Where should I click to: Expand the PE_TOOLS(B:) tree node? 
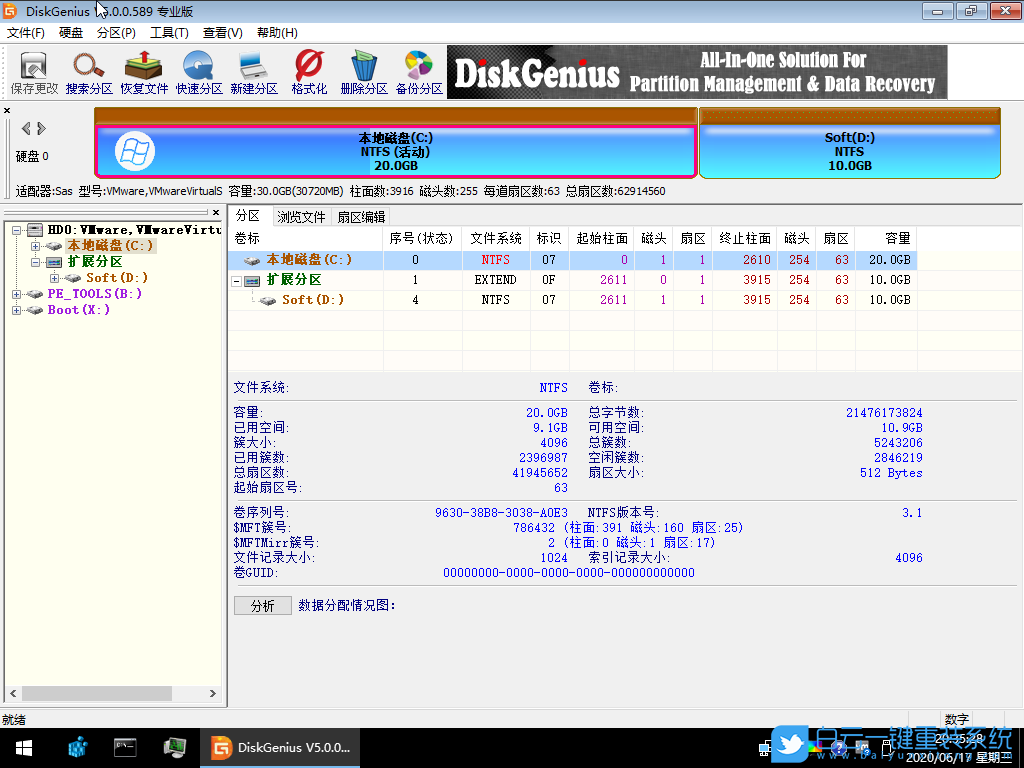click(x=17, y=294)
